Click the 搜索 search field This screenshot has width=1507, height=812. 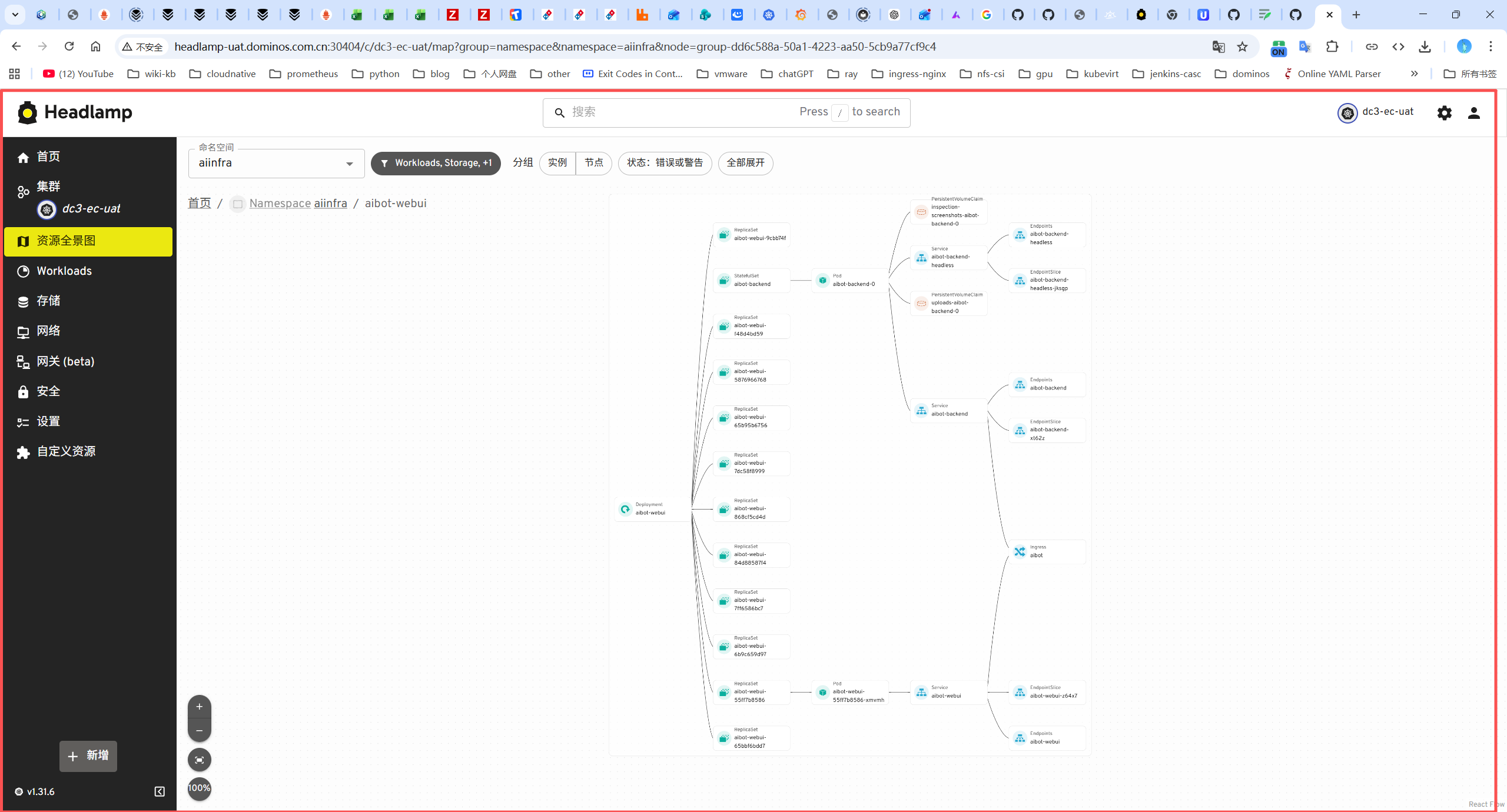[726, 112]
